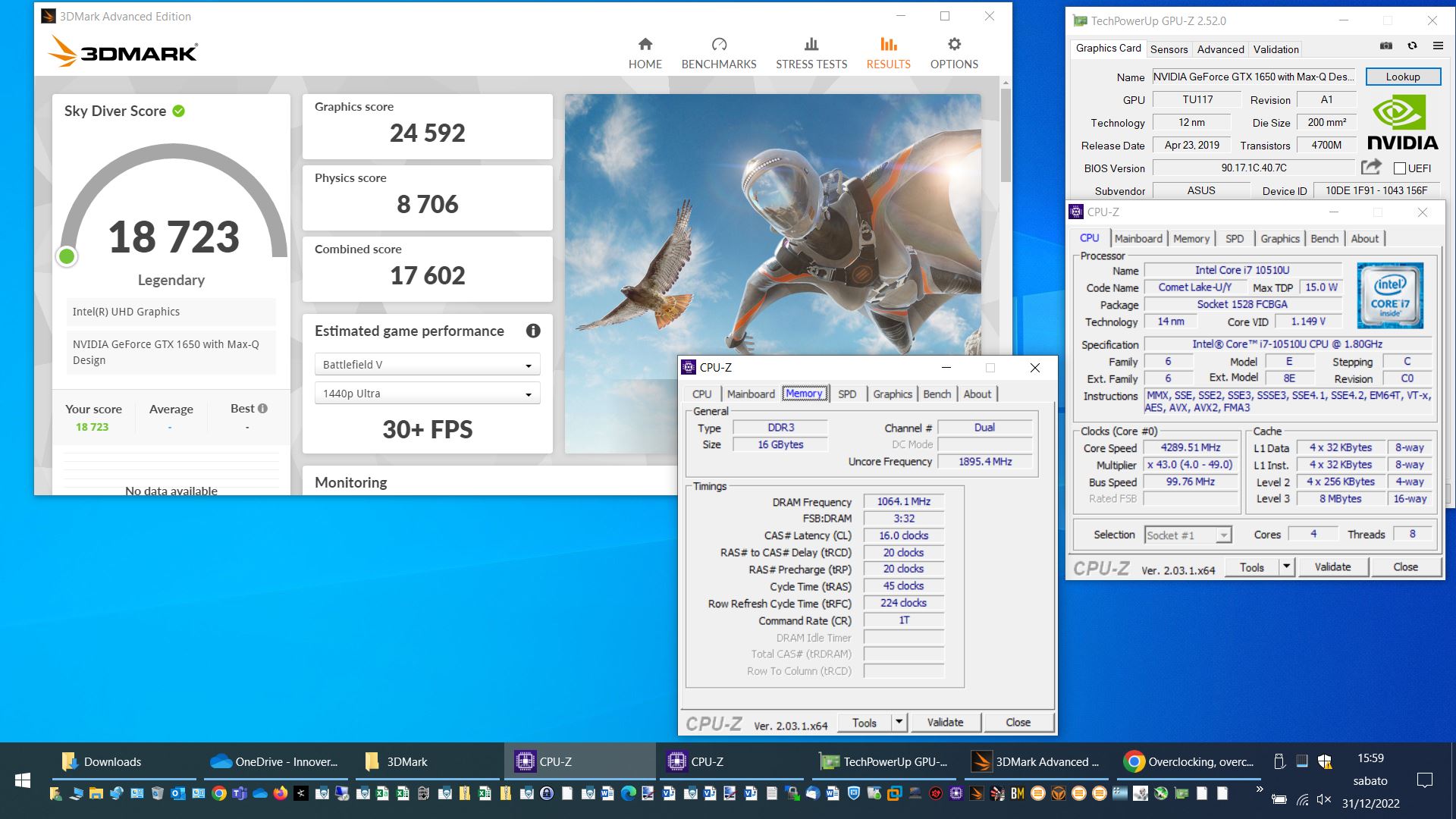Go to 3DMark HOME section
This screenshot has width=1456, height=819.
[x=645, y=53]
